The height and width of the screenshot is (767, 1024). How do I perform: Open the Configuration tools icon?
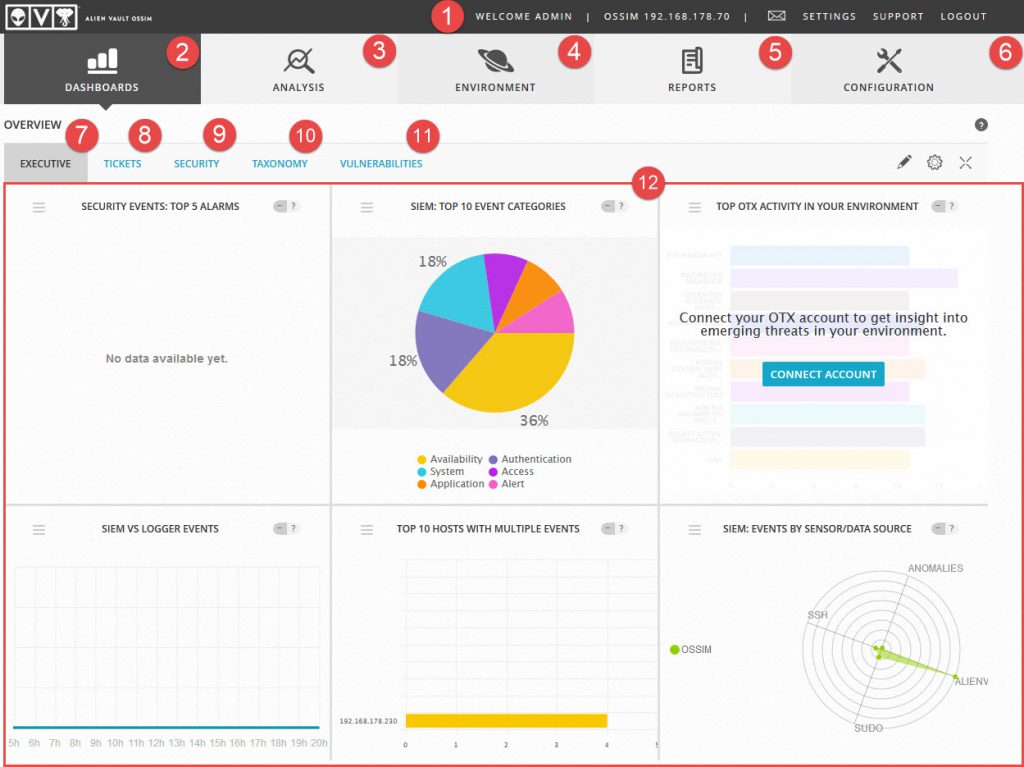[888, 61]
